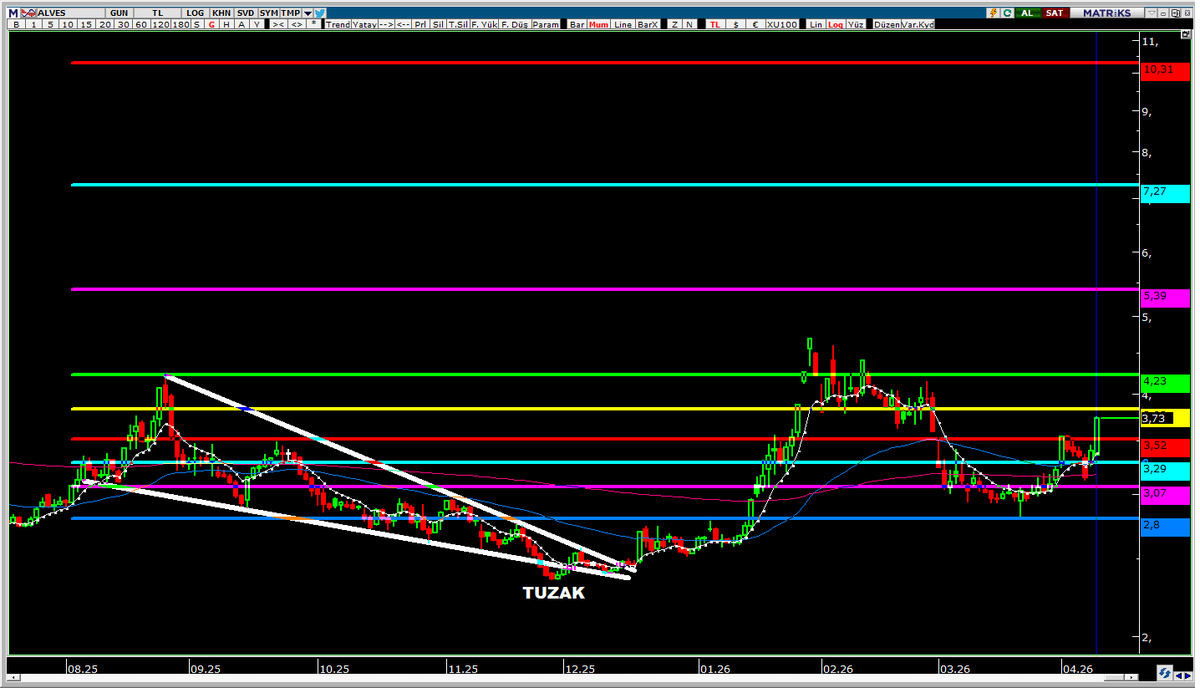1200x688 pixels.
Task: Open the dropdown arrow next to TMP
Action: [x=307, y=13]
